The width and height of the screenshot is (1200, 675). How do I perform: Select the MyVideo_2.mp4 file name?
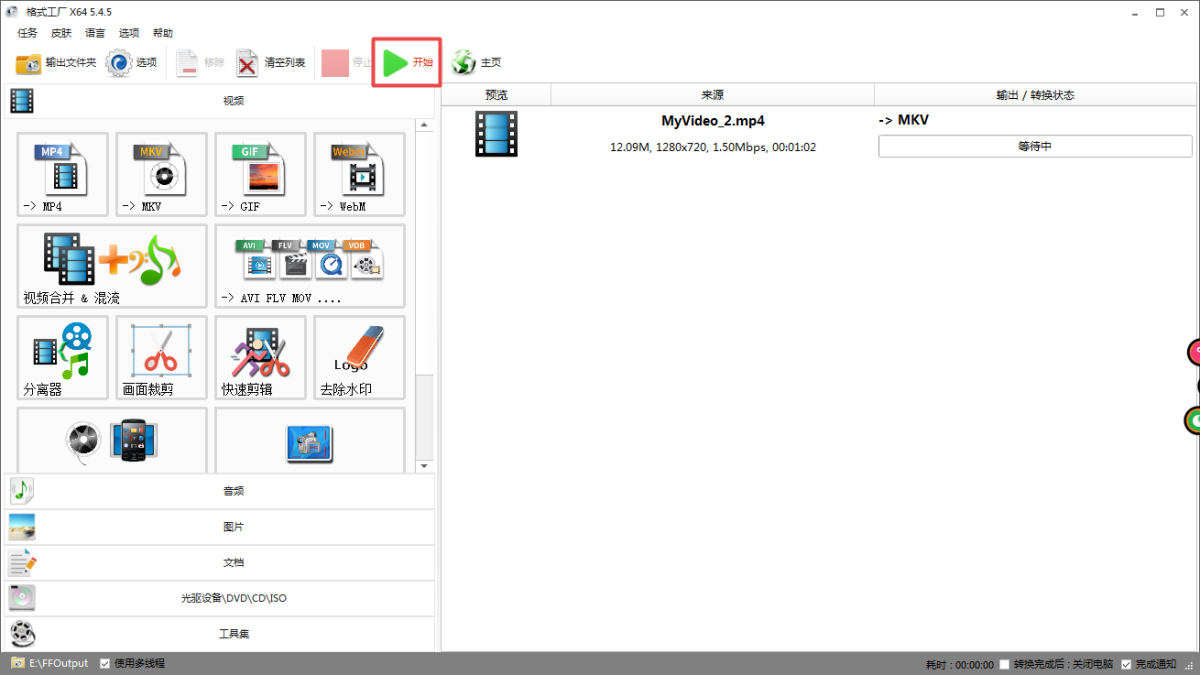click(713, 120)
